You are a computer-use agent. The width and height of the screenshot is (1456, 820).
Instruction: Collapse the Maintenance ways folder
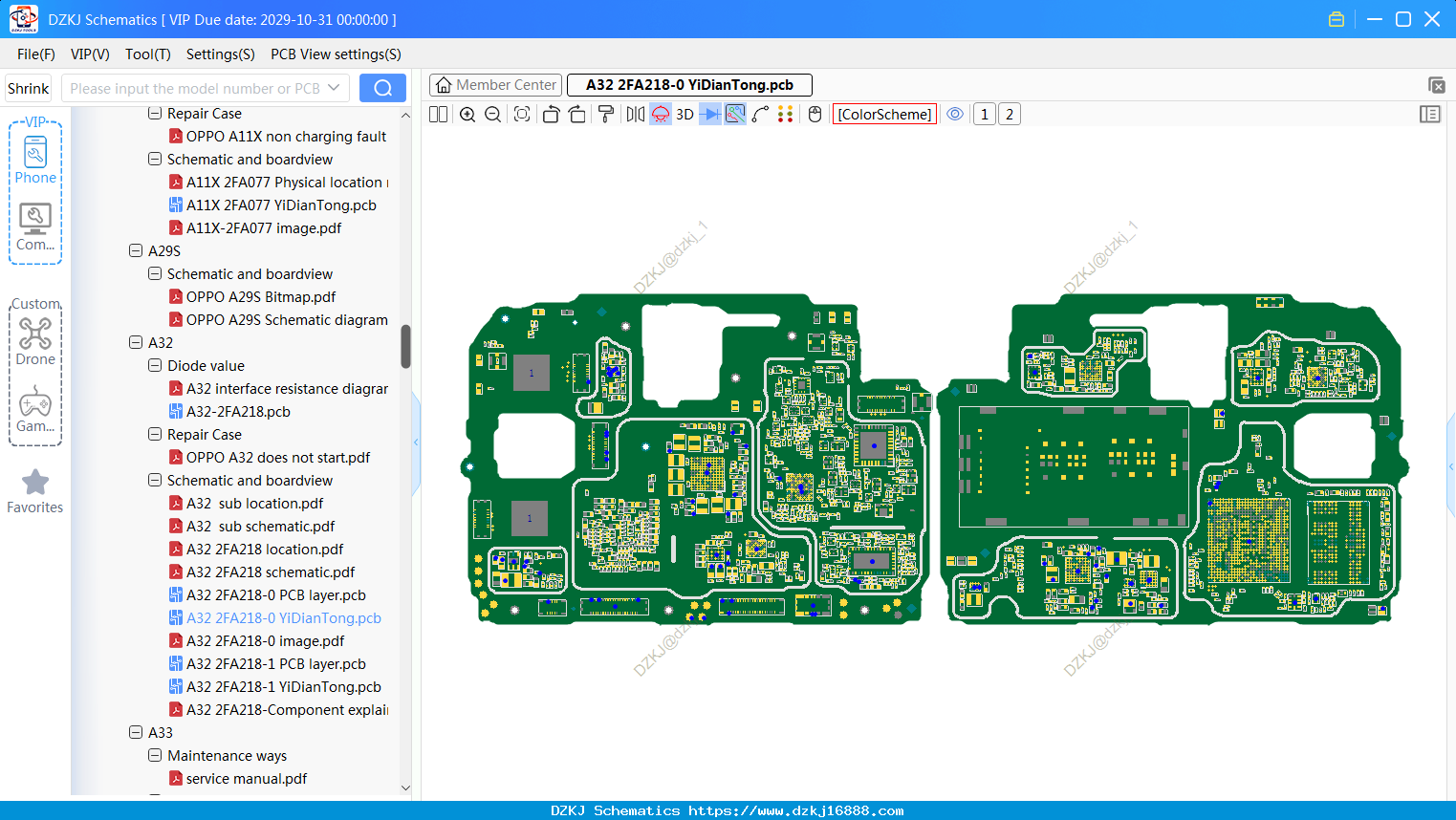155,756
